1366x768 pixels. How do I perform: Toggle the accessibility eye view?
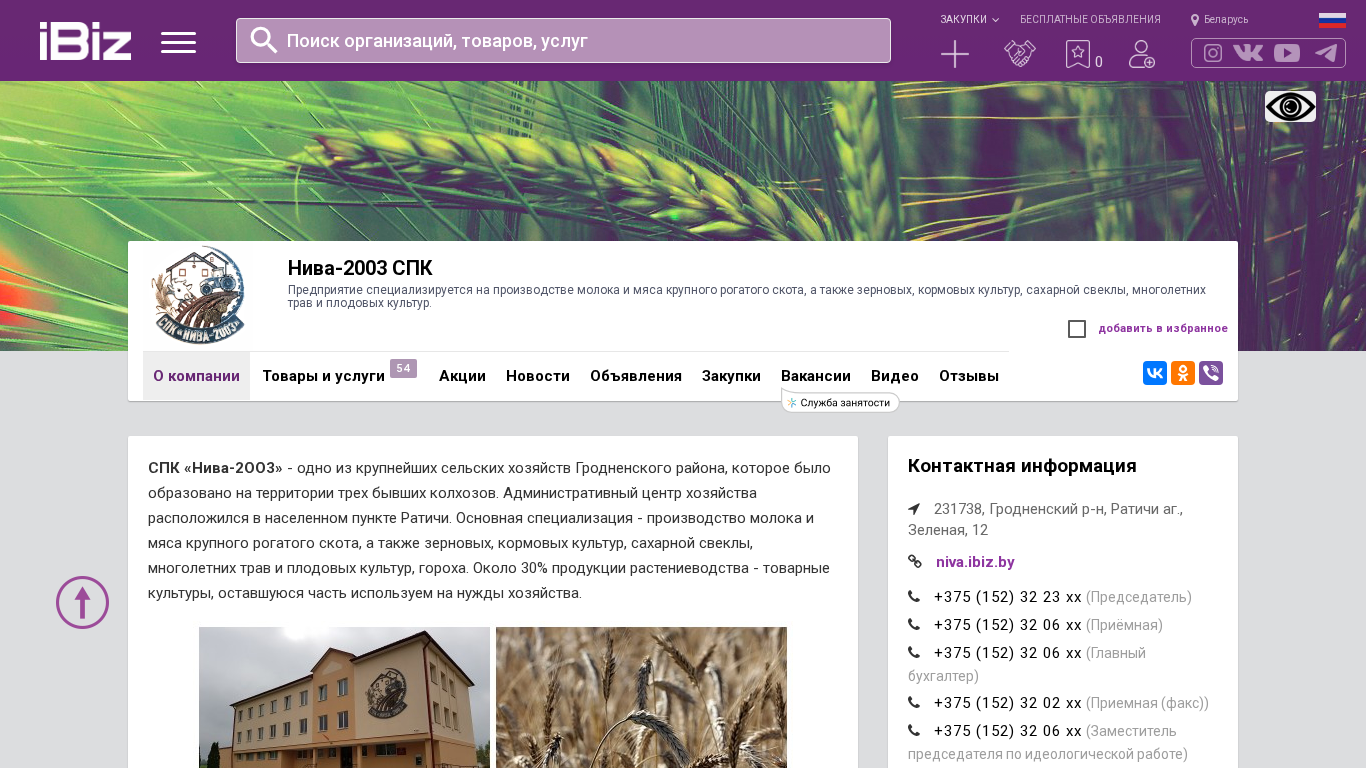point(1290,106)
